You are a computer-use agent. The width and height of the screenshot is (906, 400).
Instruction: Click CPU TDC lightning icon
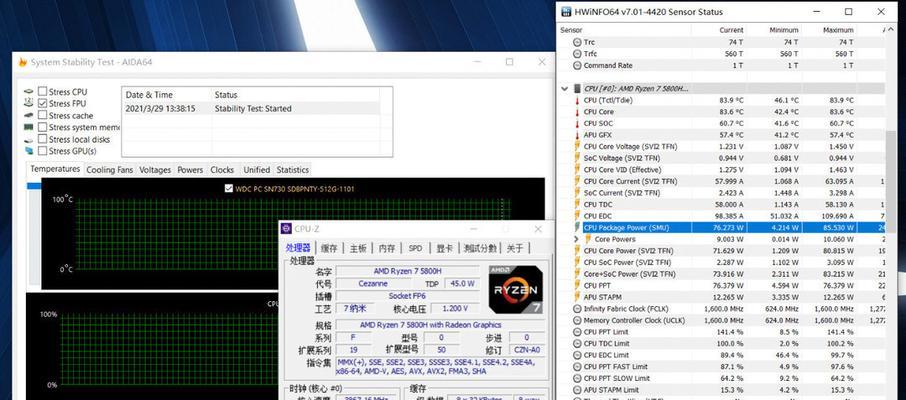click(577, 204)
